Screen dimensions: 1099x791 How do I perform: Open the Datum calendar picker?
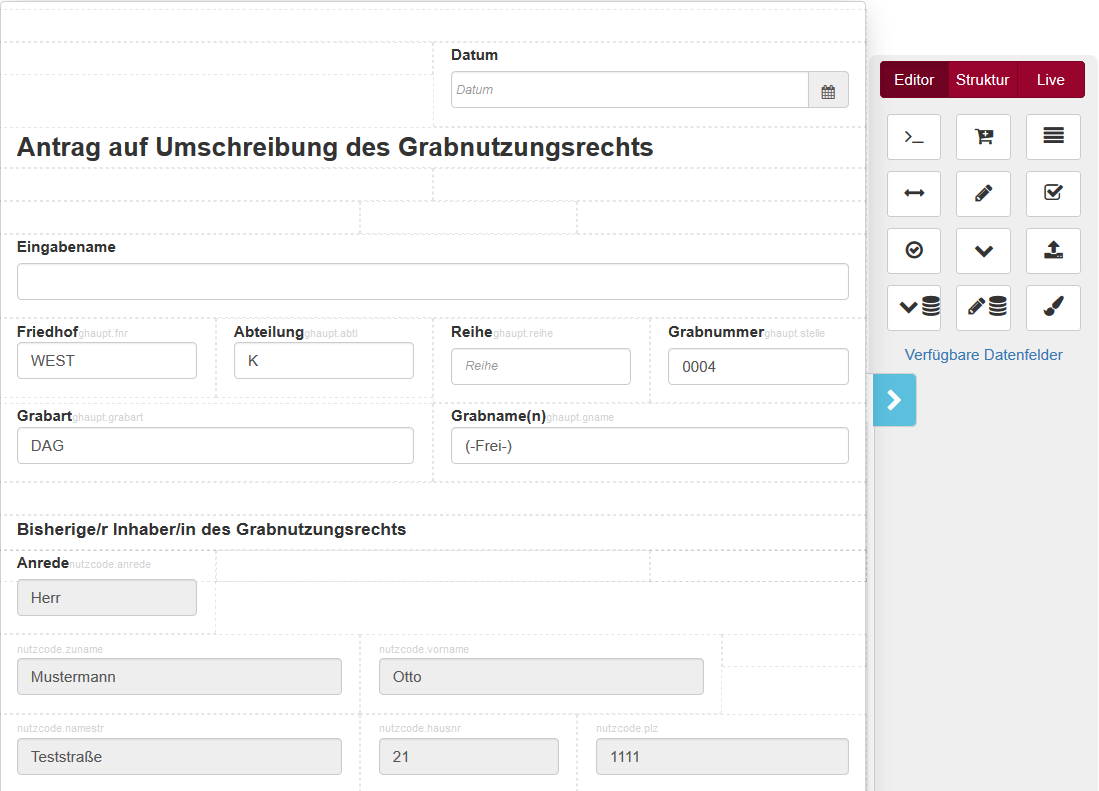(828, 90)
